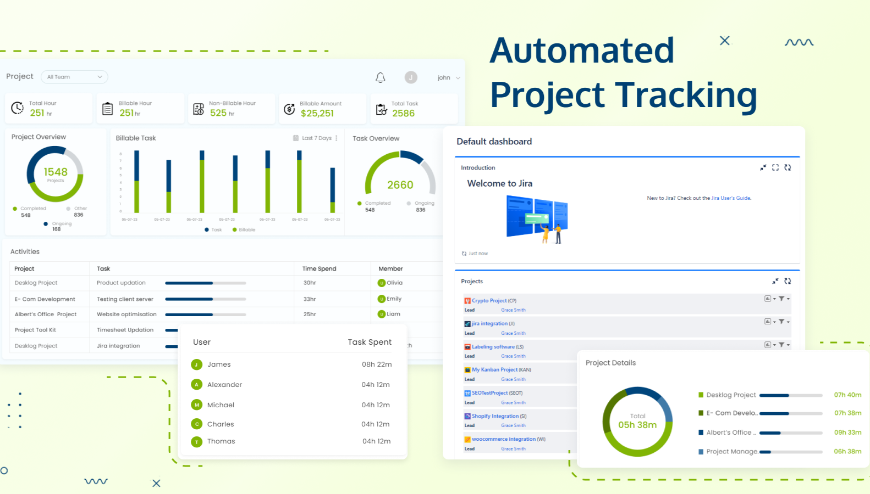This screenshot has width=870, height=494.
Task: Click Grace Smith lead under Crypto Project
Action: pos(513,310)
